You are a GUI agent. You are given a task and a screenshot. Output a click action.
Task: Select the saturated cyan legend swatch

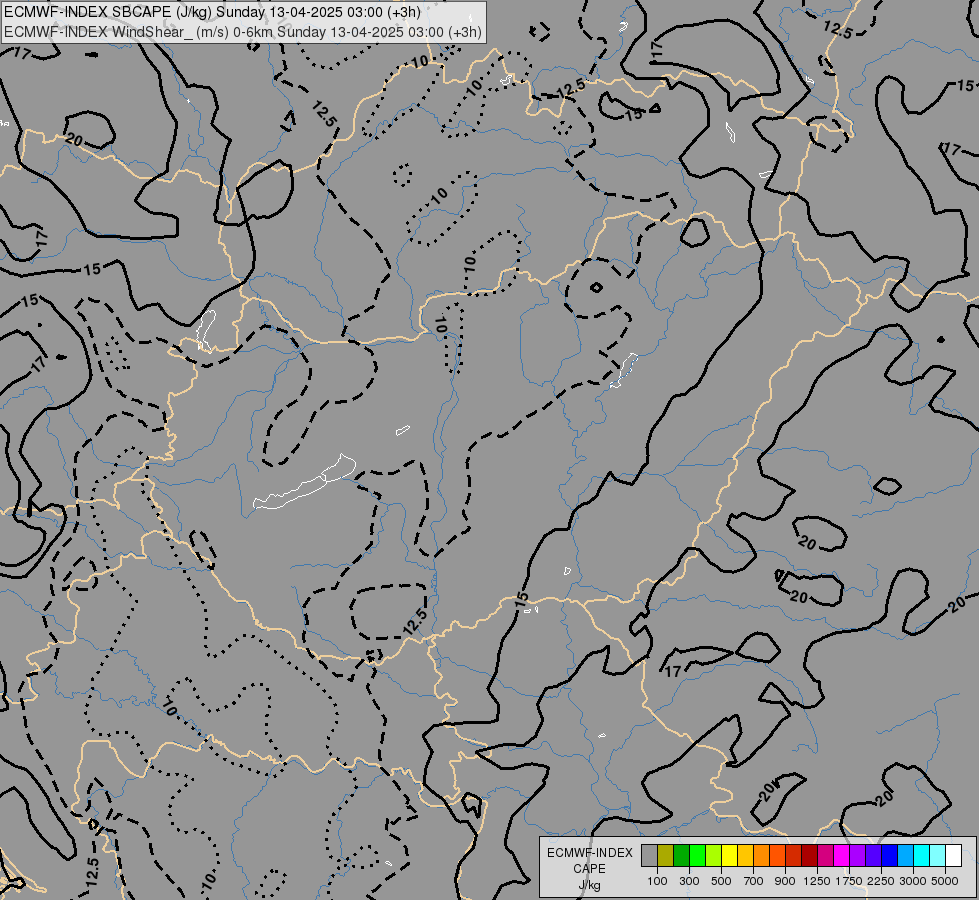click(922, 855)
